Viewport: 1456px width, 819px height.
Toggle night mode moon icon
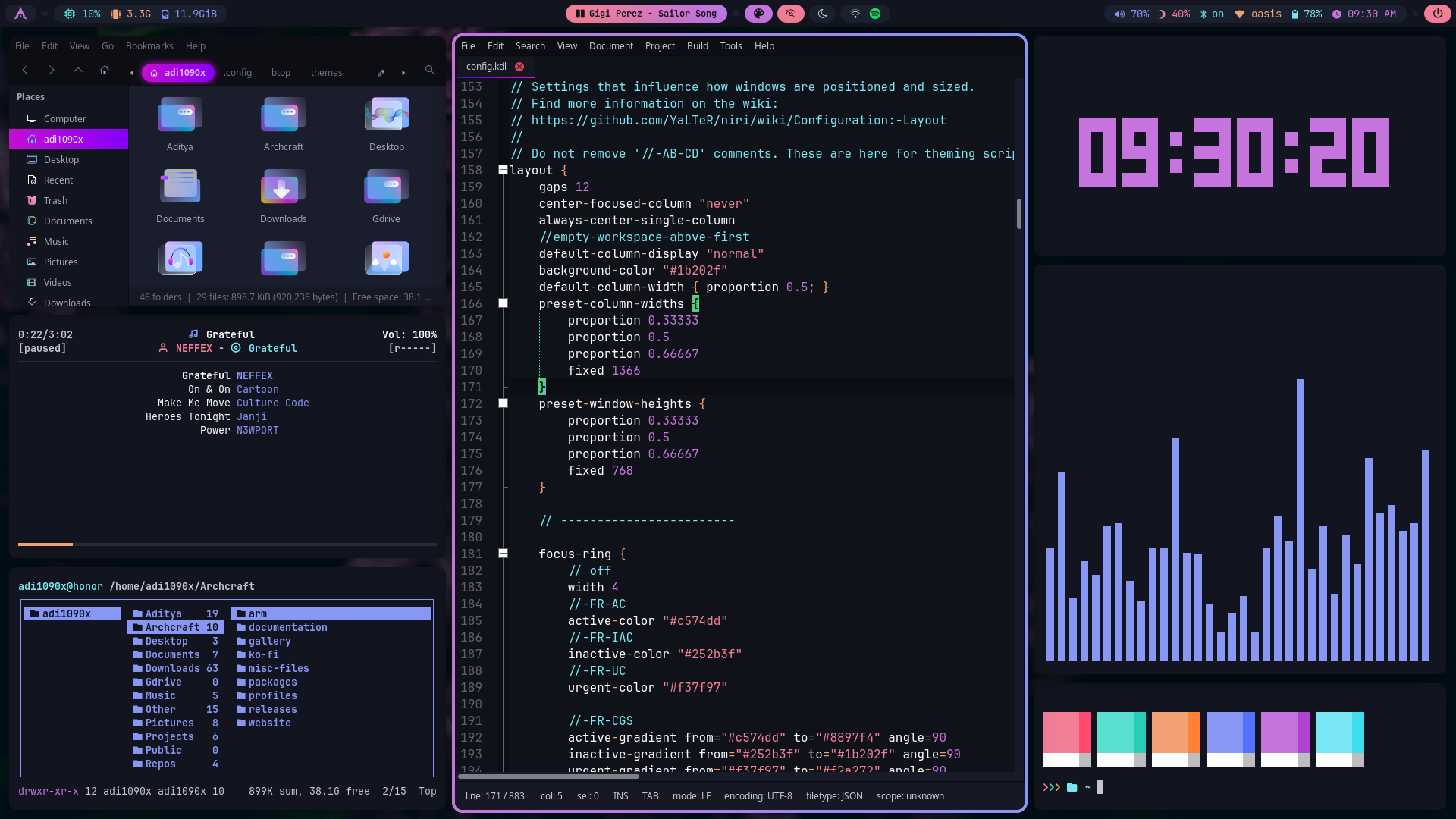pyautogui.click(x=823, y=14)
